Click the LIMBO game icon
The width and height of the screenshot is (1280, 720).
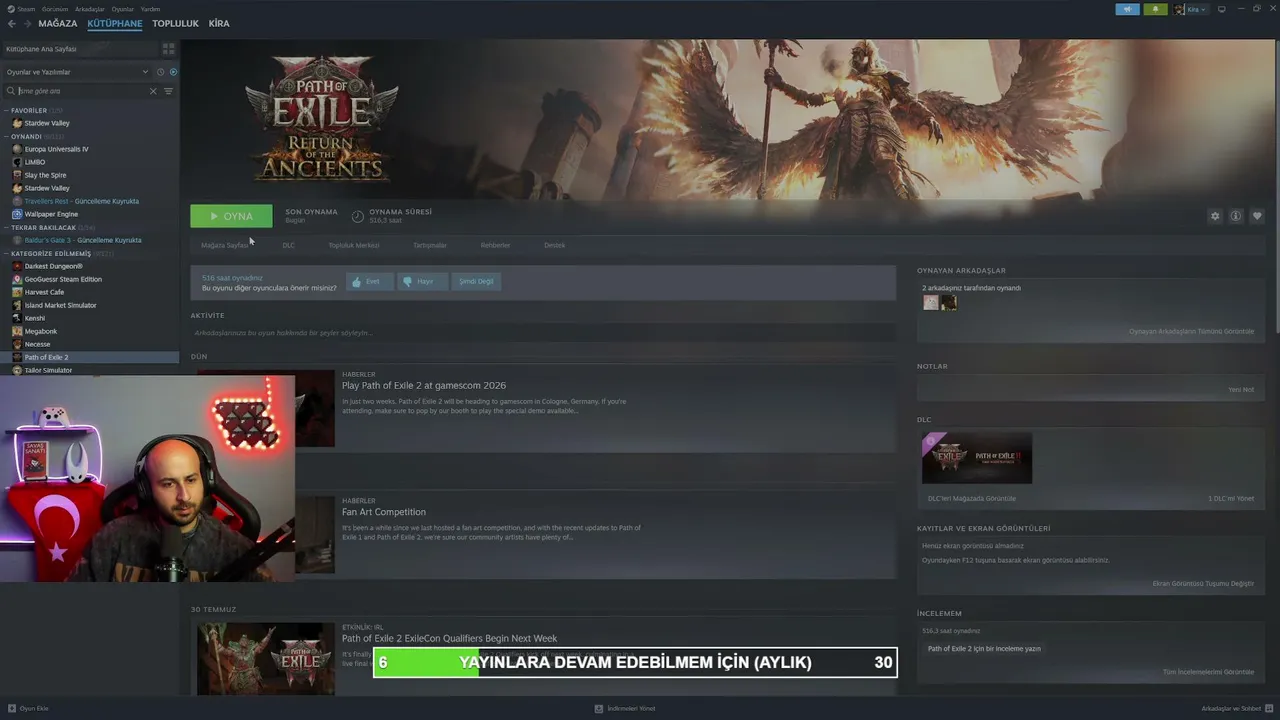click(x=17, y=162)
